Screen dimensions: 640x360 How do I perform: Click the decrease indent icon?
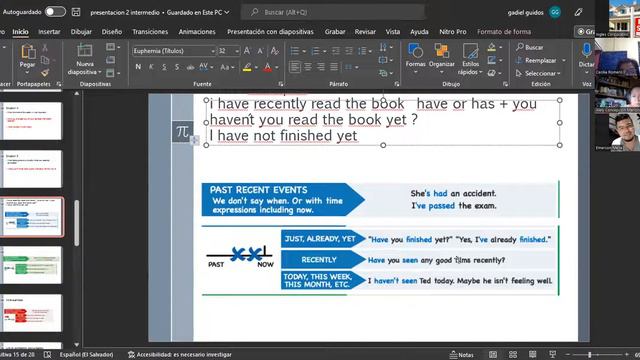tap(336, 51)
